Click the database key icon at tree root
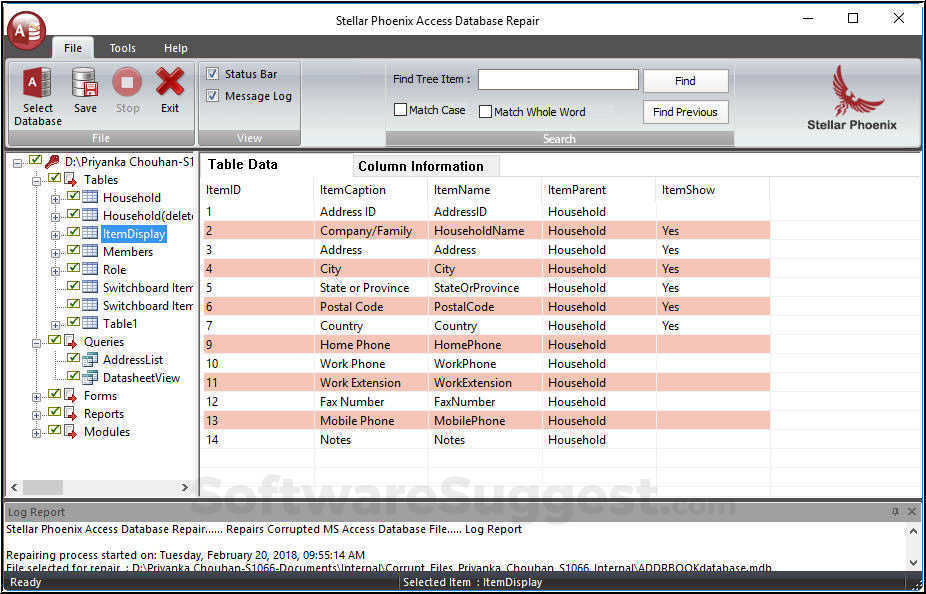Image resolution: width=926 pixels, height=594 pixels. 53,162
